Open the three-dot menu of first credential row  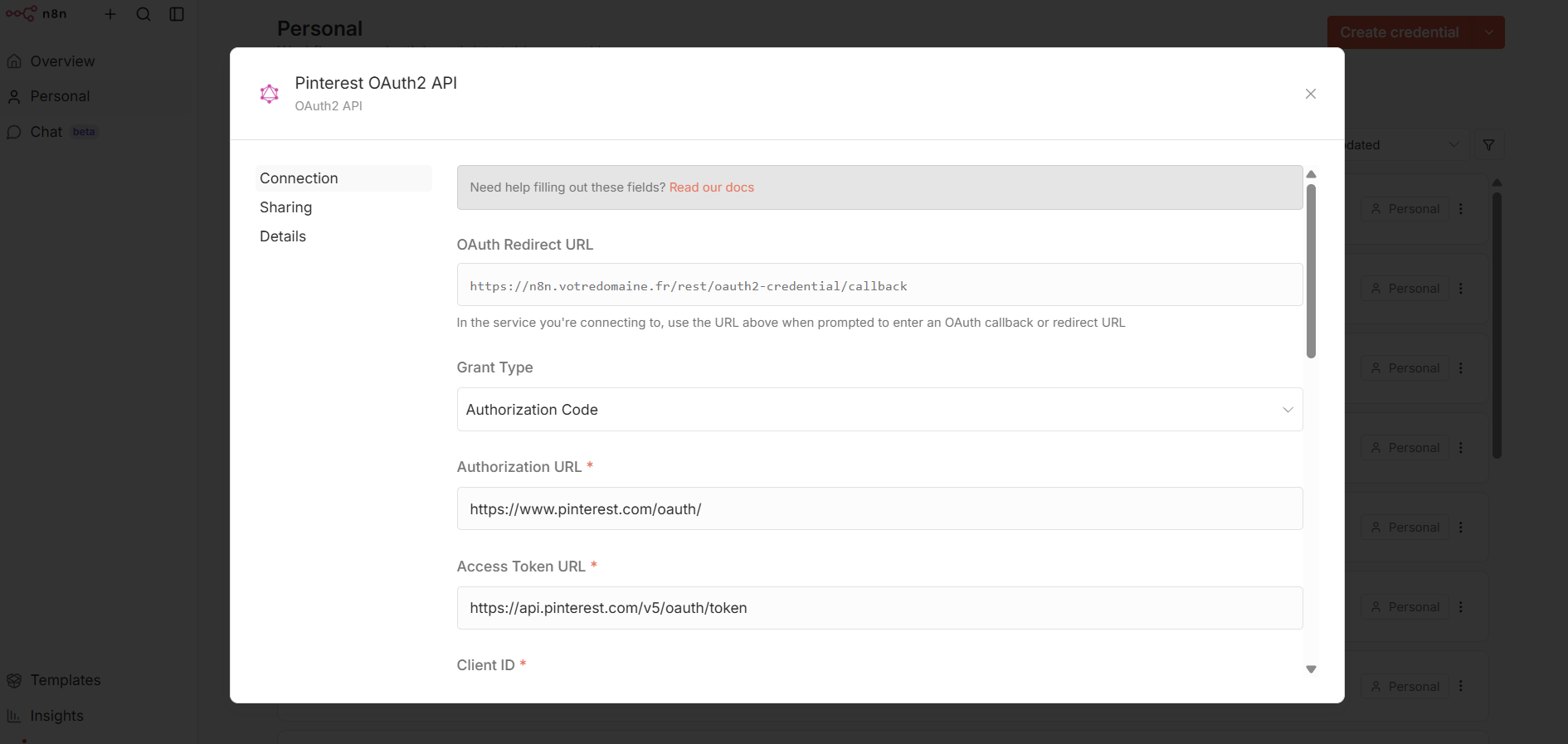pyautogui.click(x=1461, y=209)
